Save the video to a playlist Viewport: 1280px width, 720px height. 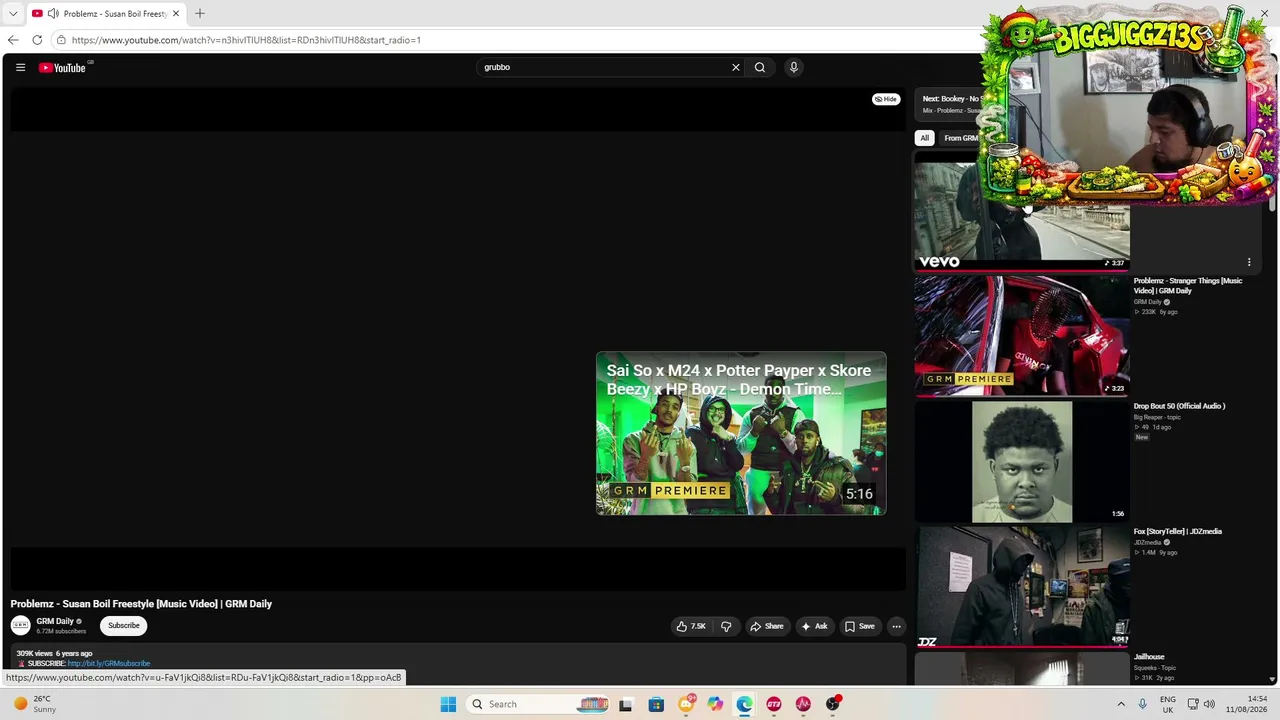[860, 626]
